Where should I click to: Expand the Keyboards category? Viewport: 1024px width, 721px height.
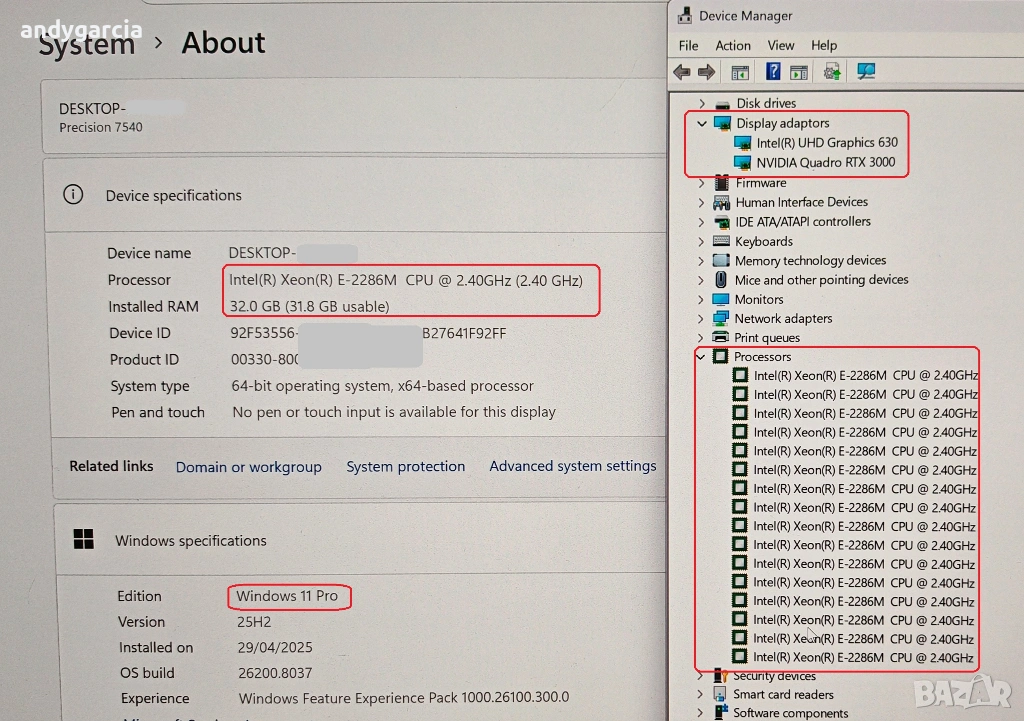[702, 242]
